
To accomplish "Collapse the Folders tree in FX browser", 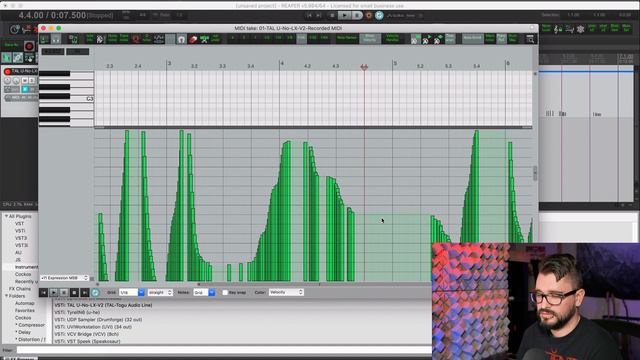I will point(6,296).
